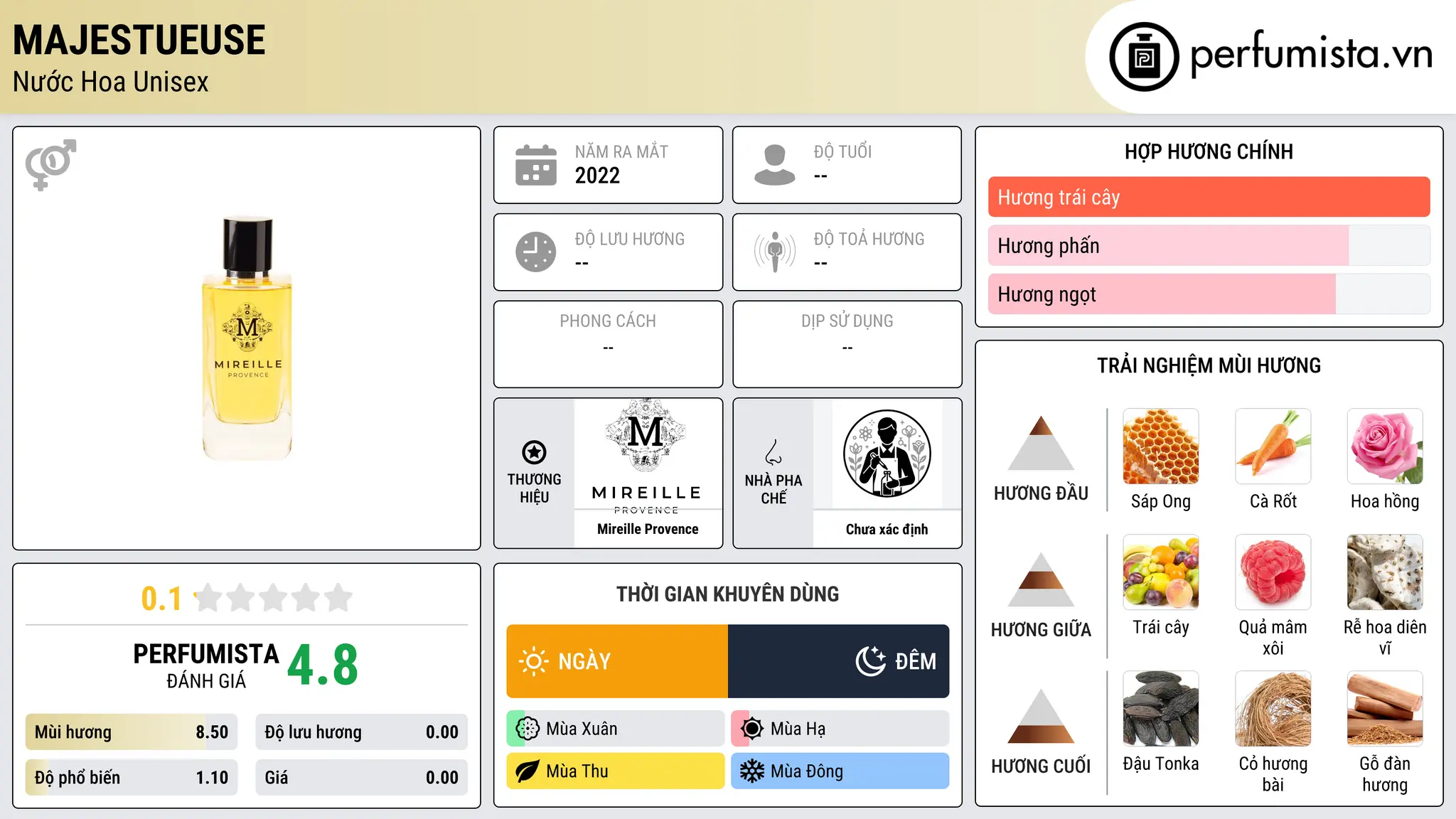
Task: Click the launch year 2022
Action: [x=597, y=175]
